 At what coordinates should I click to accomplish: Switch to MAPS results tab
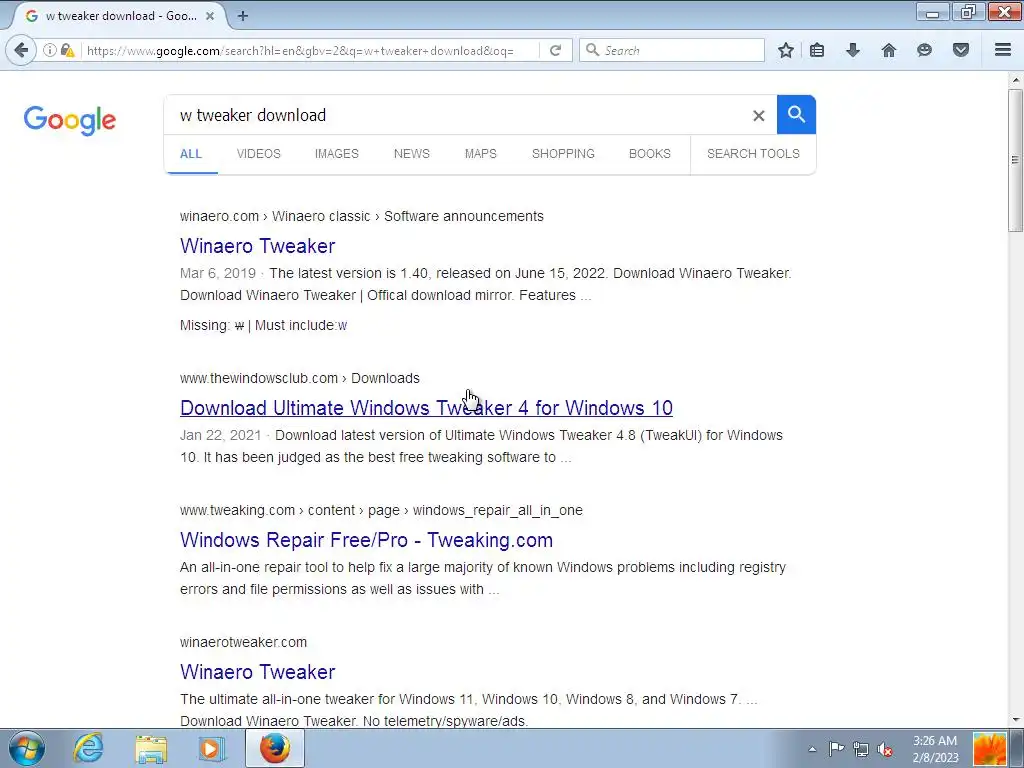[481, 154]
